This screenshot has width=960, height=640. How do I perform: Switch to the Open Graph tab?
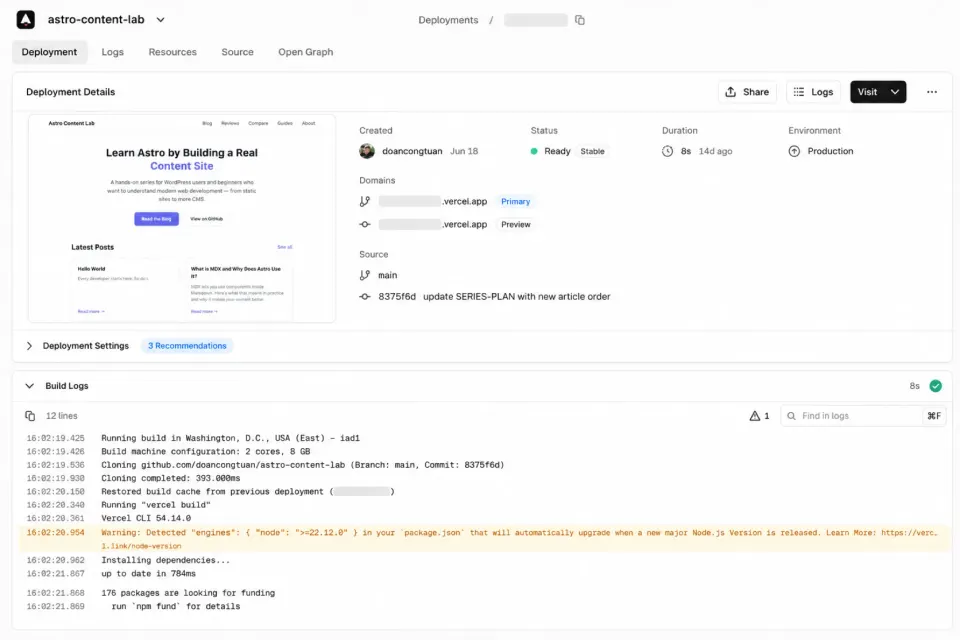point(306,52)
